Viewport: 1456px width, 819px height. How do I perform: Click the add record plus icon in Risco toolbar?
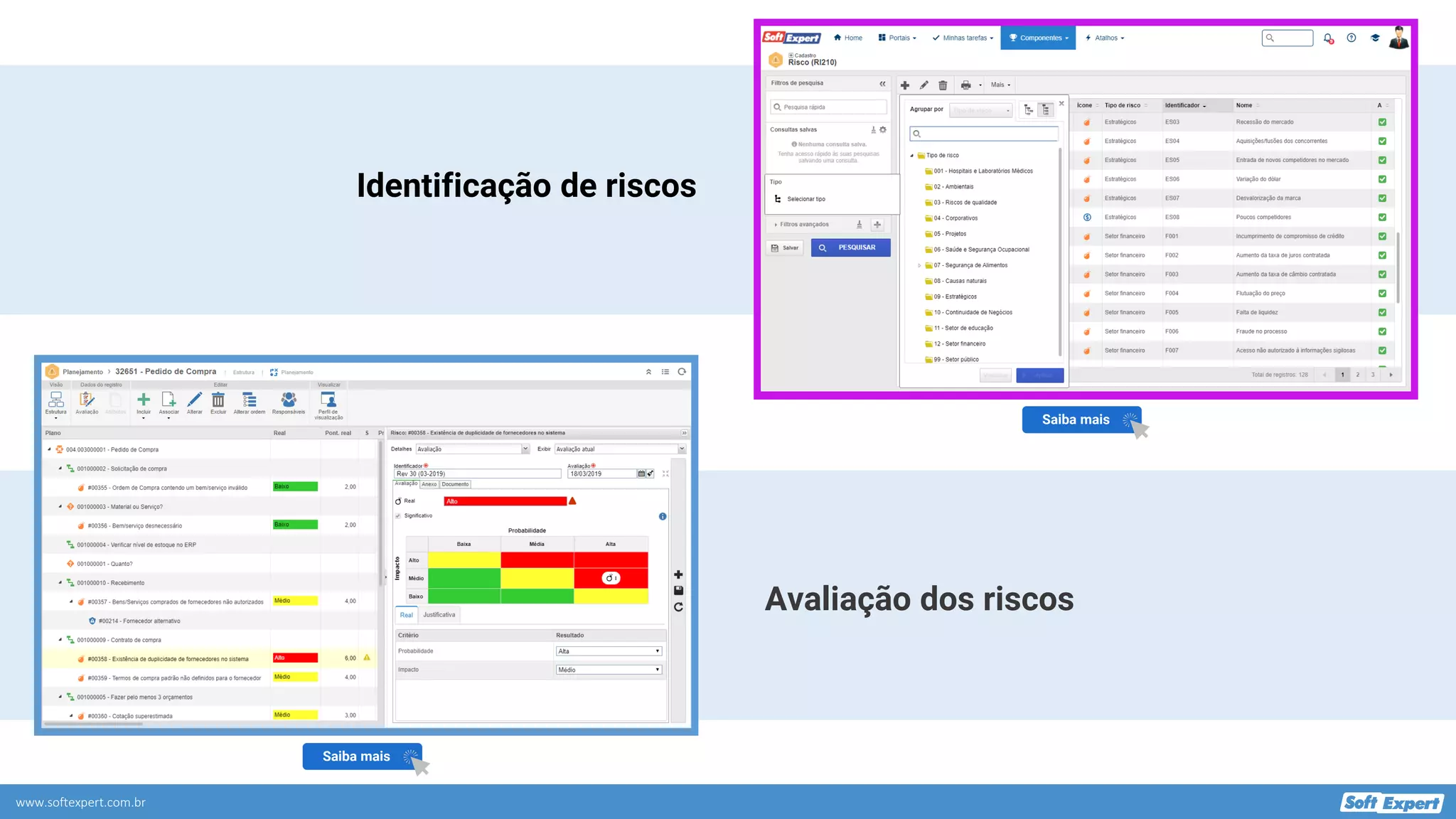click(x=905, y=85)
